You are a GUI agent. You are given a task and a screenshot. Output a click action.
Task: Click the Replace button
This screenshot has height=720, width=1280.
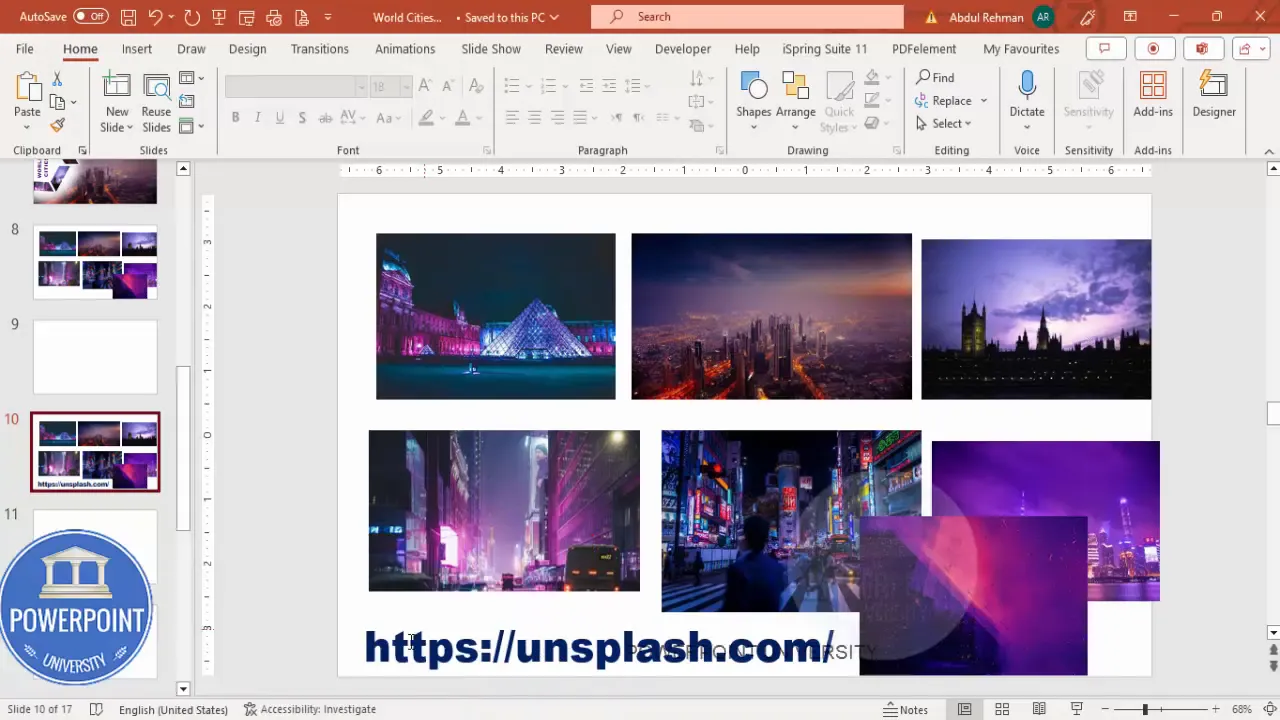click(x=943, y=100)
